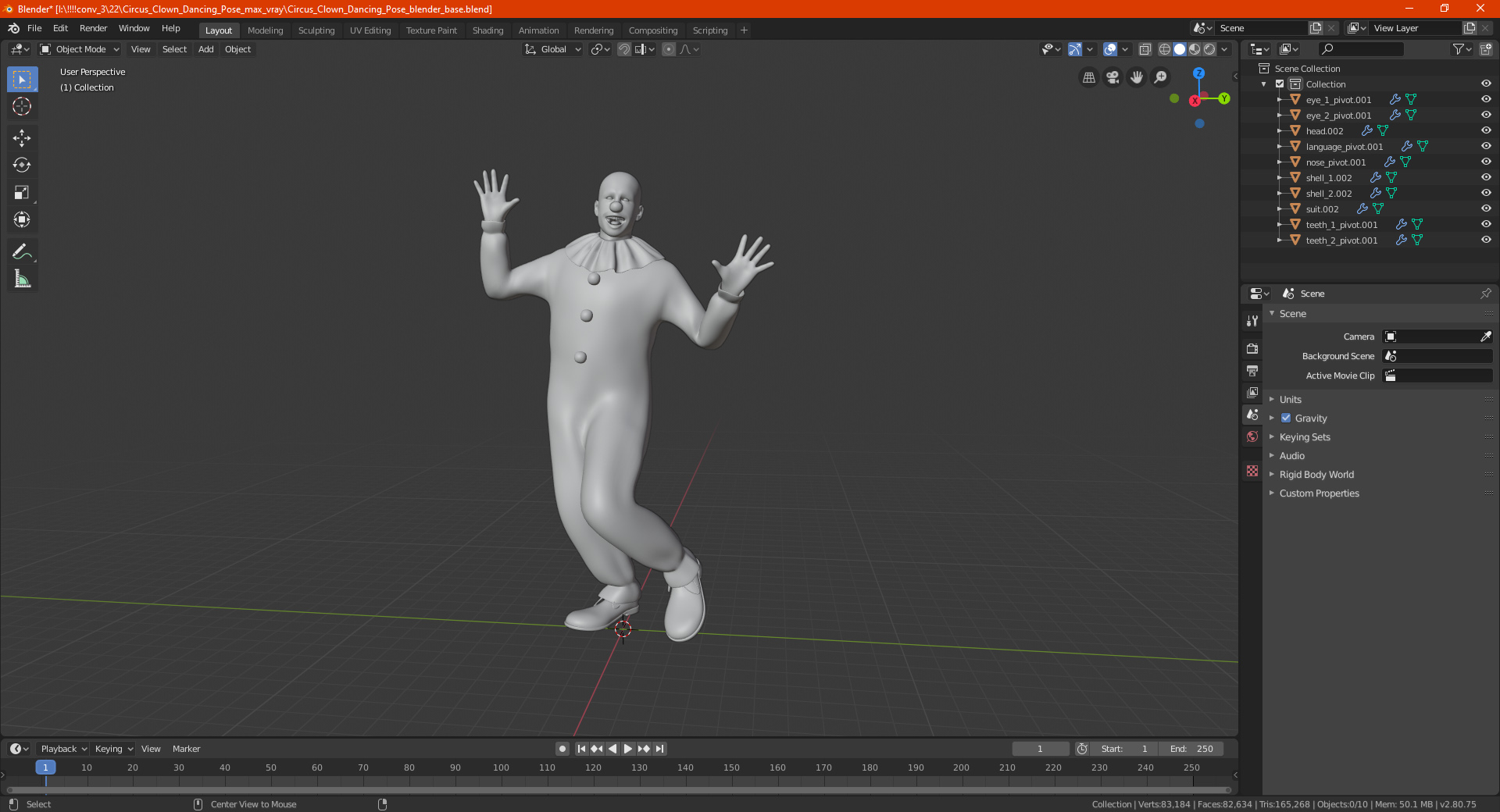The height and width of the screenshot is (812, 1500).
Task: Disable the Gravity checkbox
Action: (1286, 418)
